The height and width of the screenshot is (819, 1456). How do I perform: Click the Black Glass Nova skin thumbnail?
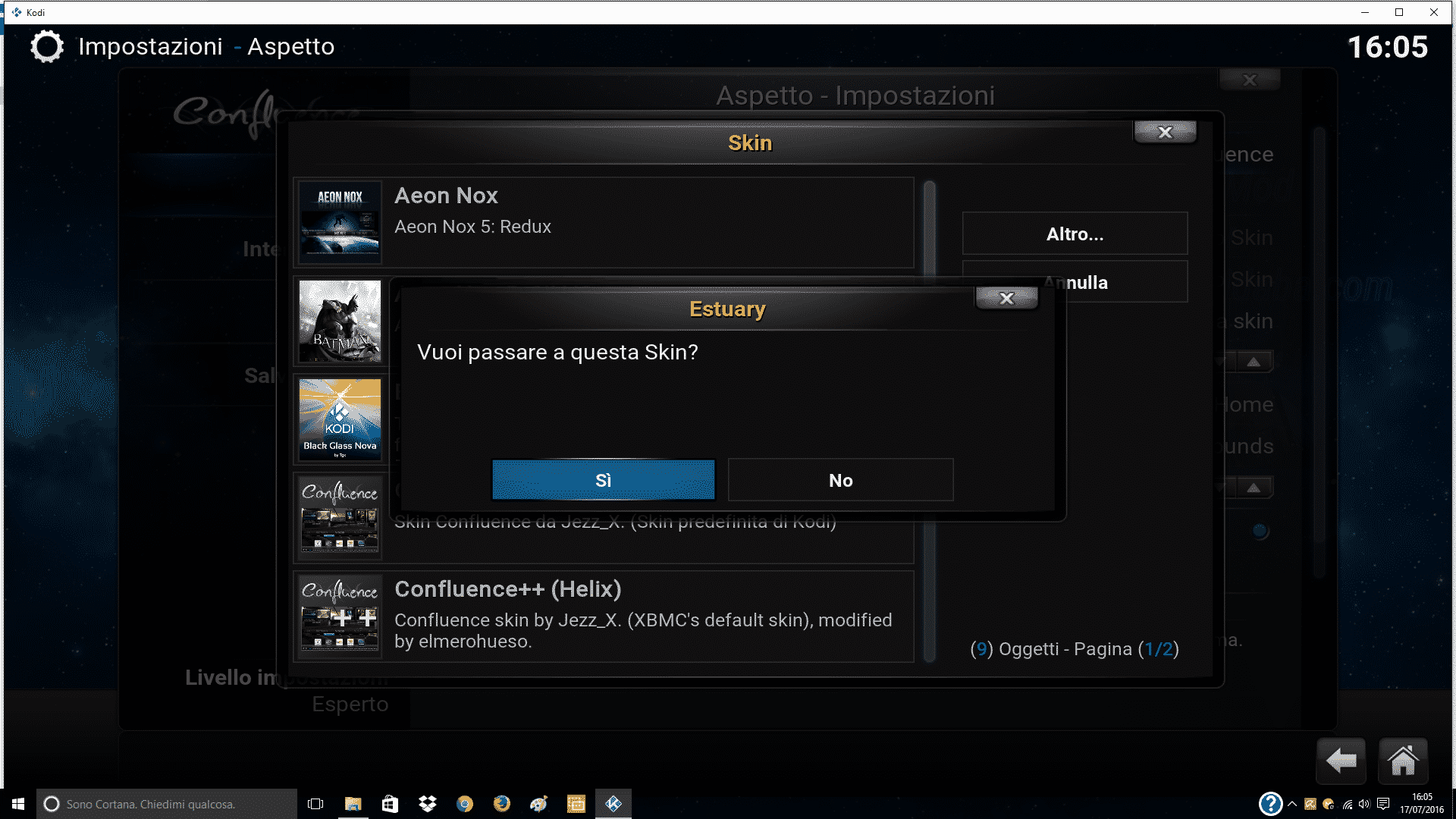[340, 419]
